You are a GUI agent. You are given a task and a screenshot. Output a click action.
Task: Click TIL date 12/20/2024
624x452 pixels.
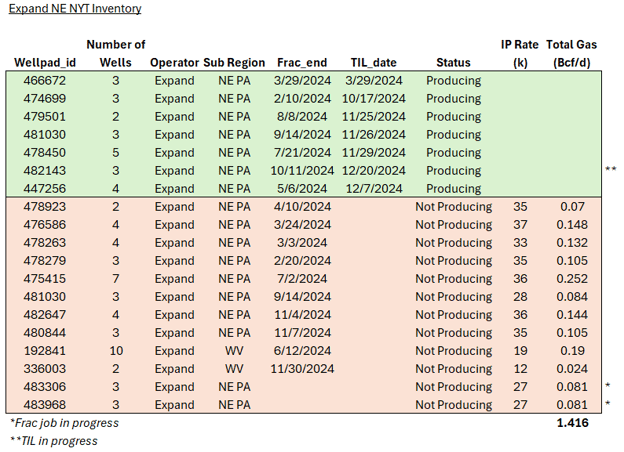tap(374, 171)
